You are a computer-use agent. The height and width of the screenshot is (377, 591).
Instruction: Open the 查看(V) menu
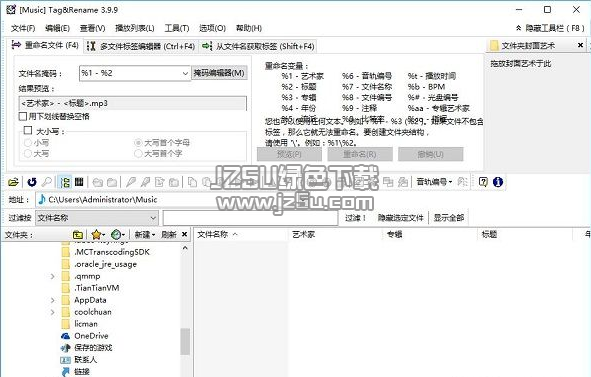point(92,28)
